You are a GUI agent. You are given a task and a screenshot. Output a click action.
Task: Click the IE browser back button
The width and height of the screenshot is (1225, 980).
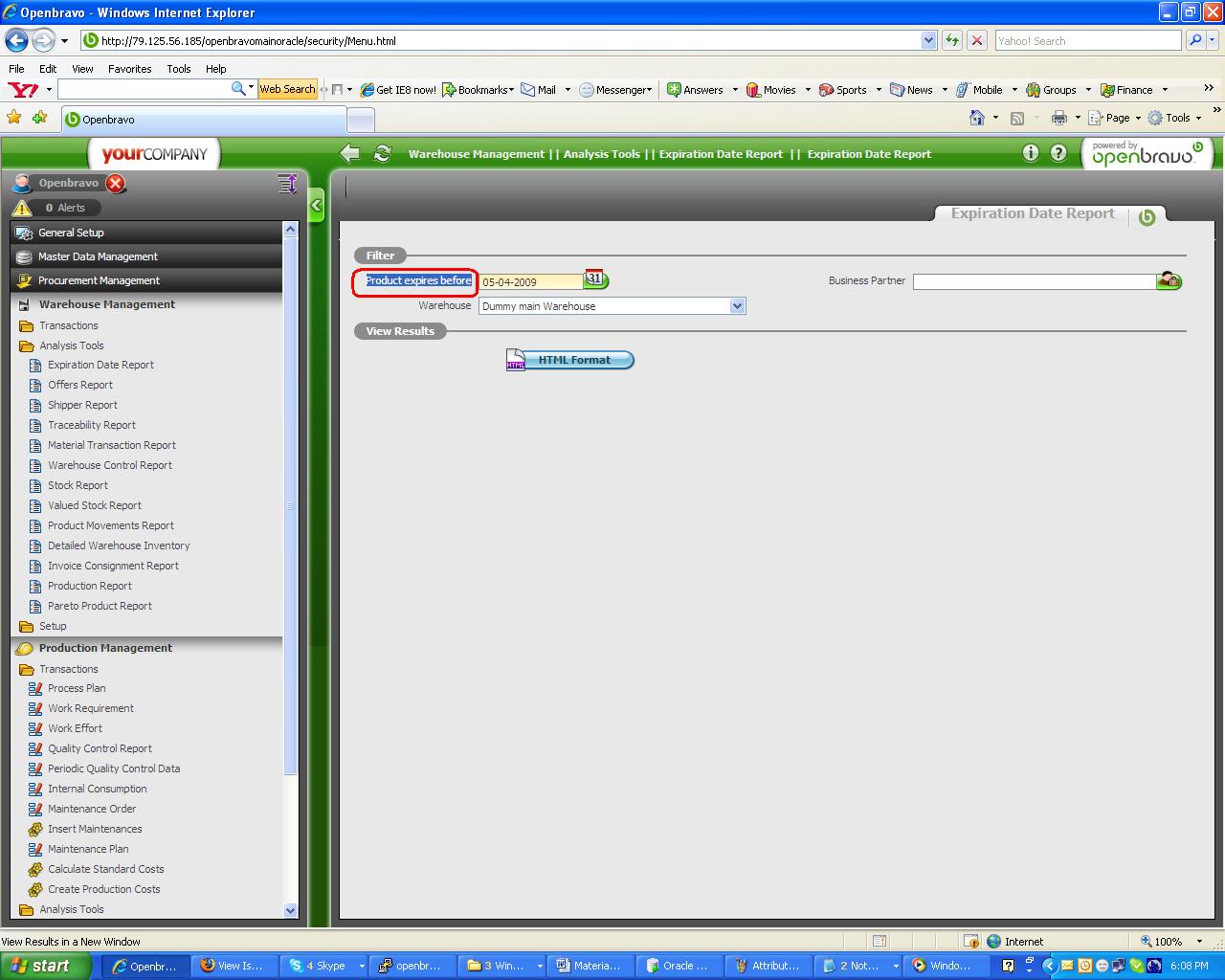[x=17, y=40]
